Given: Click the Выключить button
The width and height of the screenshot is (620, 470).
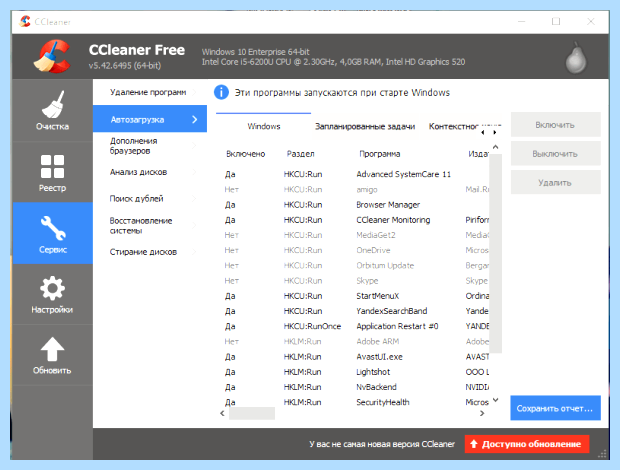Looking at the screenshot, I should click(555, 154).
